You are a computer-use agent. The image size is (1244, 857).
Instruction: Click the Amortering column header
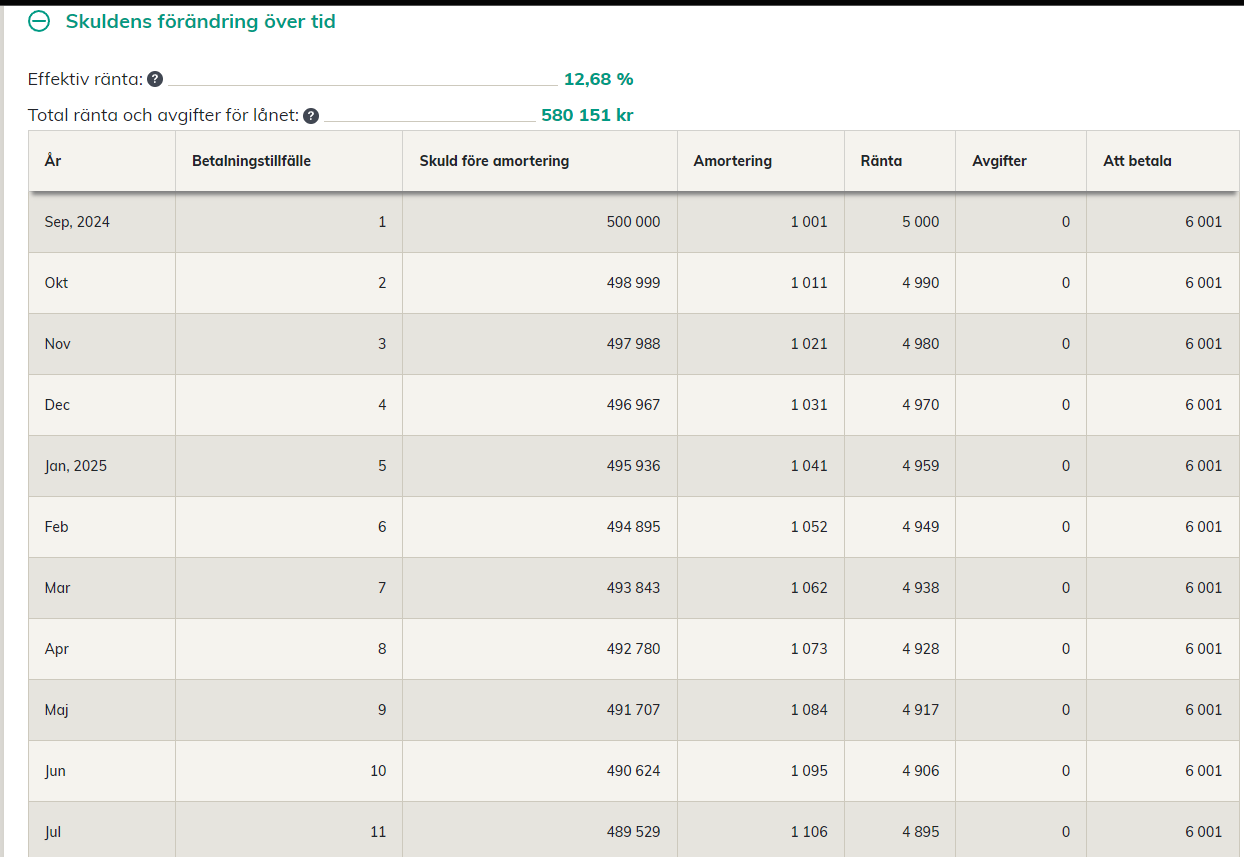tap(732, 161)
